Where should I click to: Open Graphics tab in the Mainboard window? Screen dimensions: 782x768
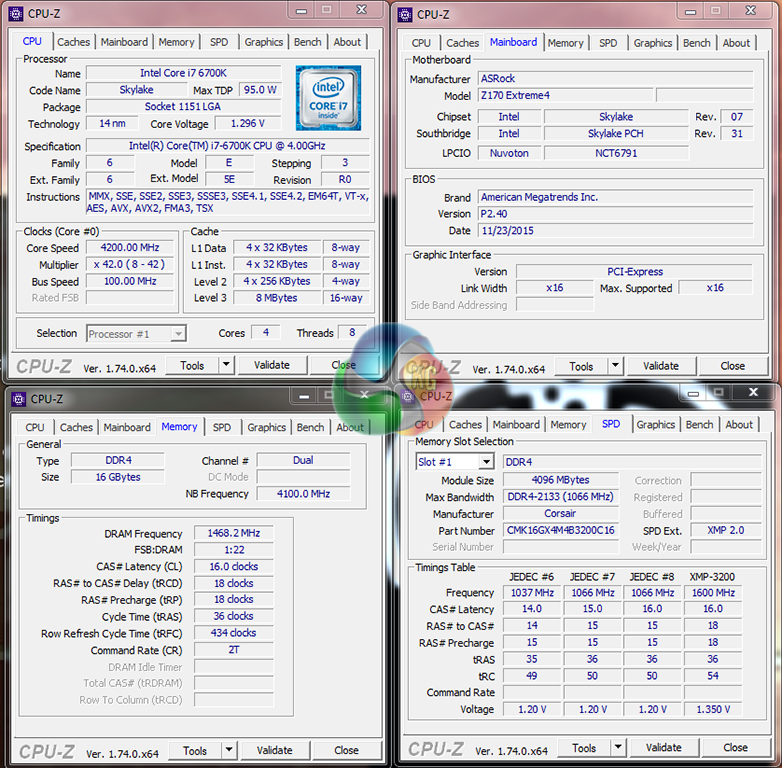point(653,43)
